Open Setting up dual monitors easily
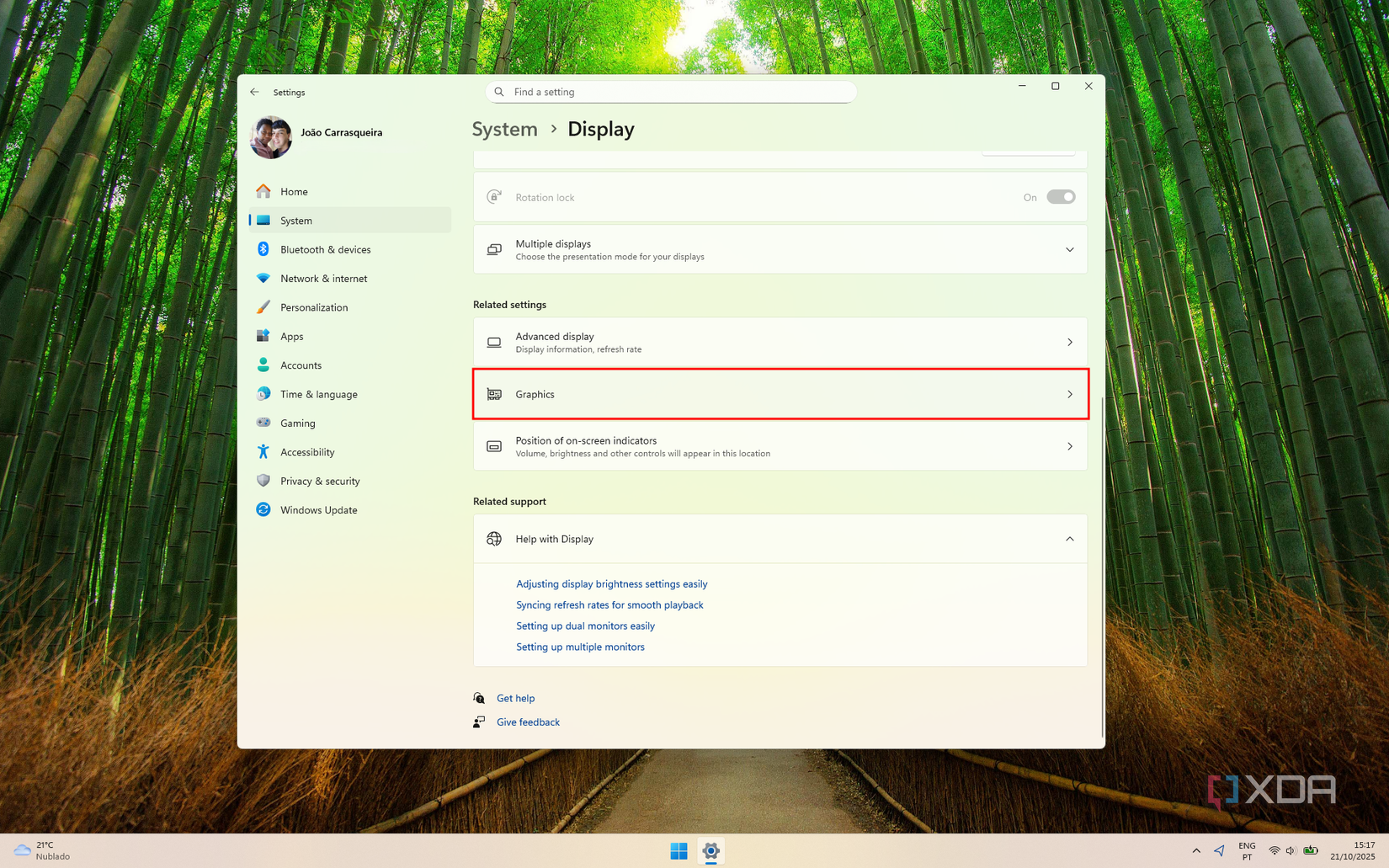1389x868 pixels. point(585,626)
